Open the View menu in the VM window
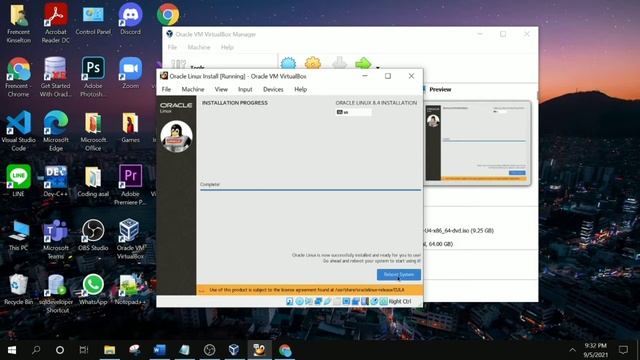Image resolution: width=640 pixels, height=360 pixels. coord(221,89)
